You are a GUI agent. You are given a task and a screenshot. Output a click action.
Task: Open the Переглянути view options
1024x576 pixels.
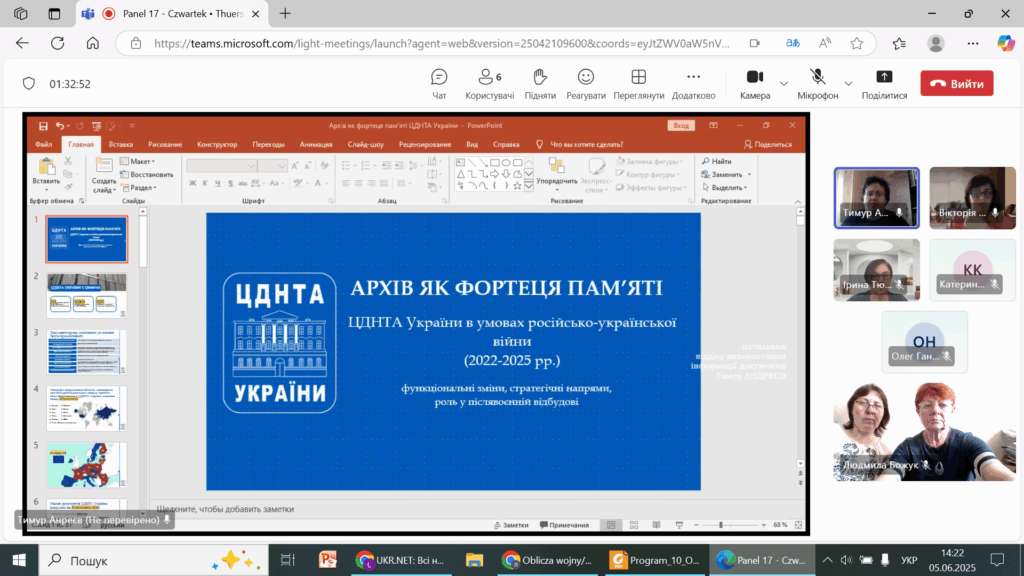639,84
